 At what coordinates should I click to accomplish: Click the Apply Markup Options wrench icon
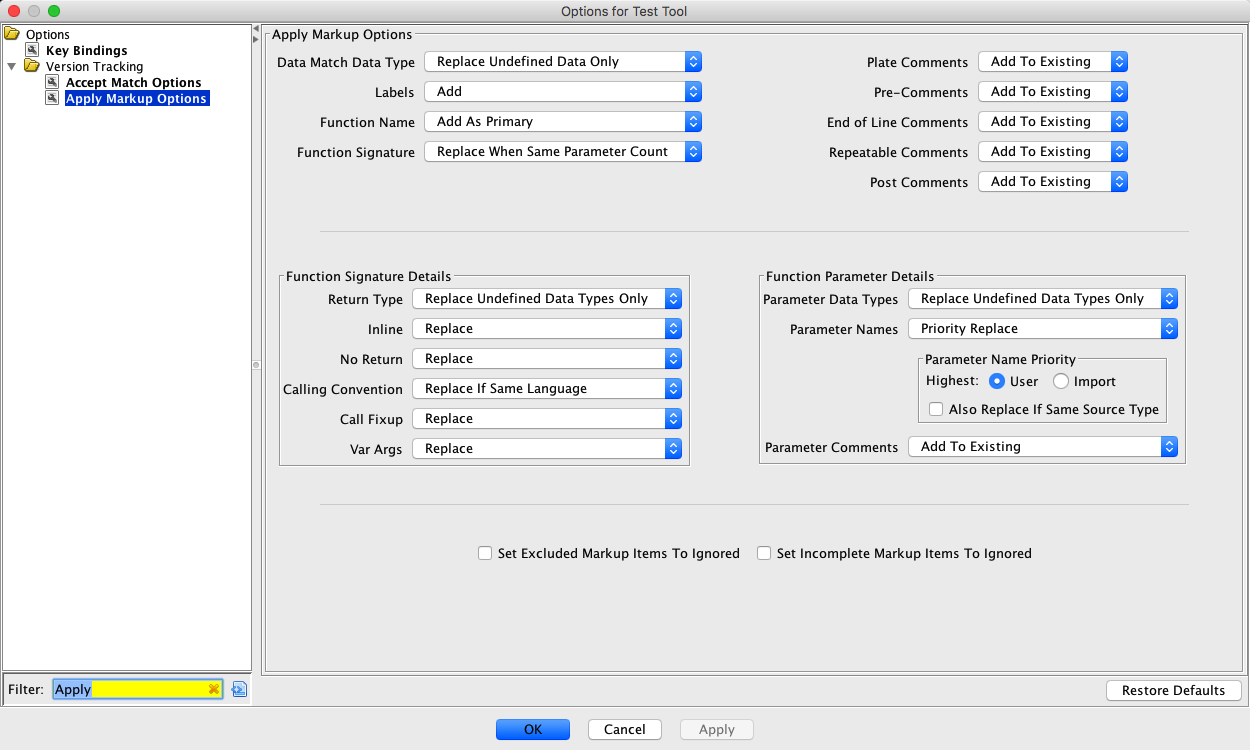(53, 98)
